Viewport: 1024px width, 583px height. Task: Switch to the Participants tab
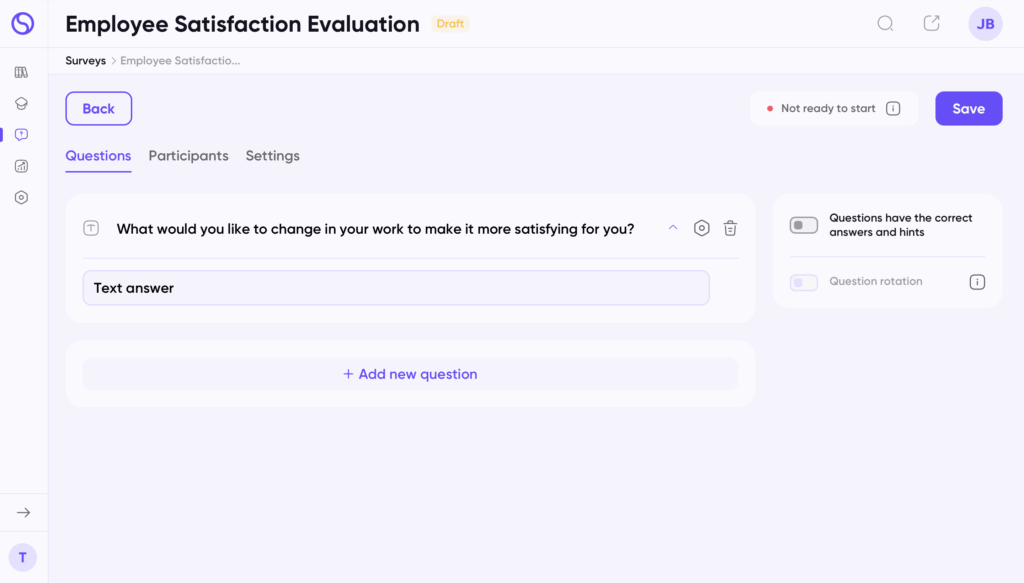188,156
